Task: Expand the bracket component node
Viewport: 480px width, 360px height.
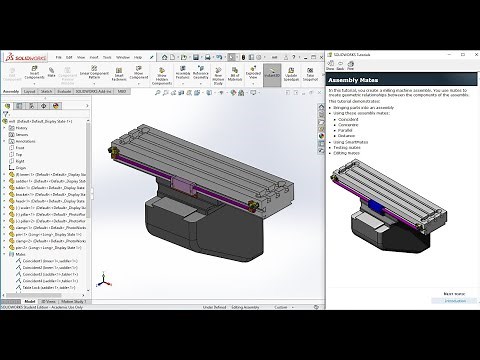Action: point(4,194)
